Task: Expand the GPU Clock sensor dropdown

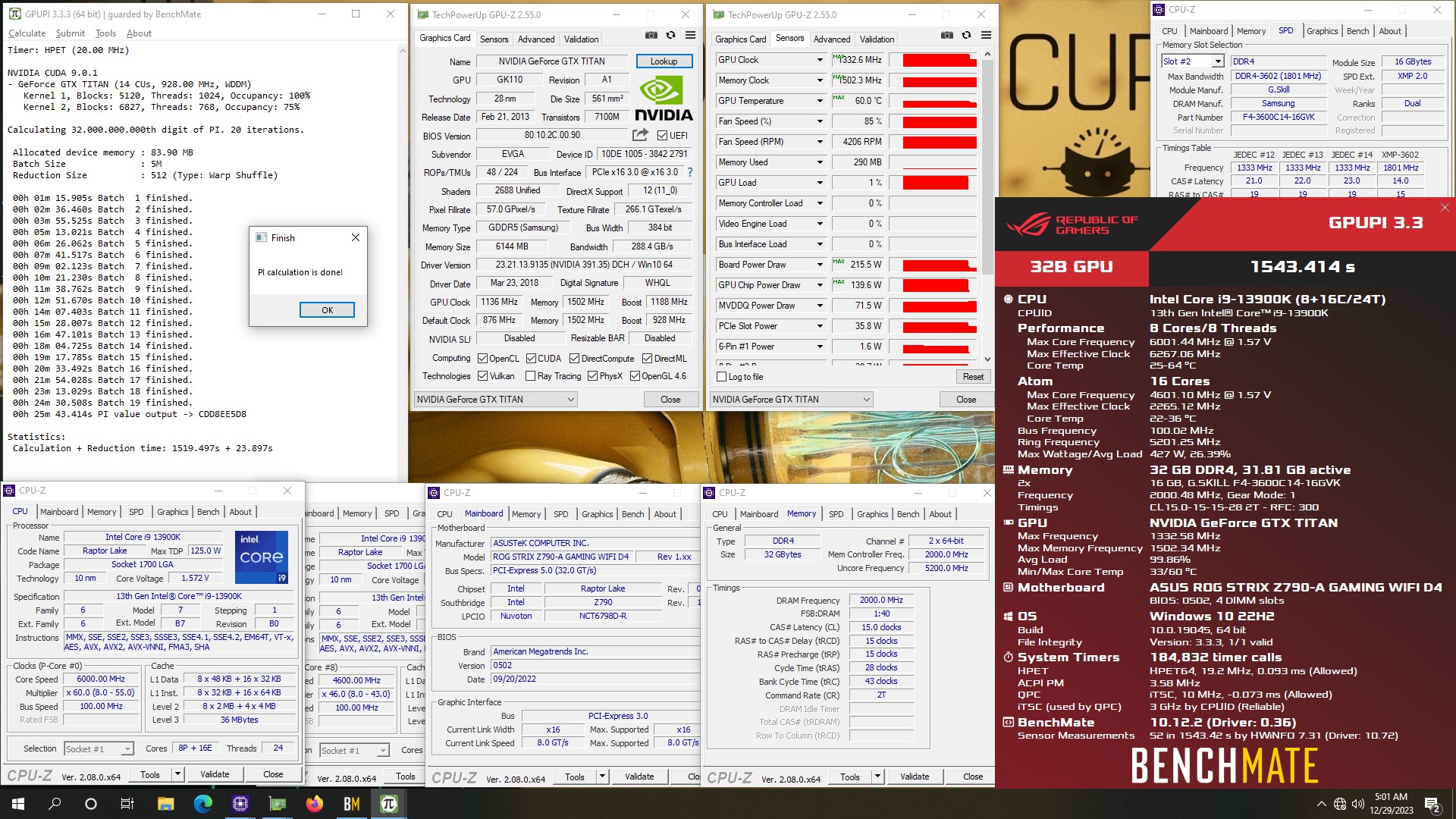Action: pyautogui.click(x=820, y=60)
